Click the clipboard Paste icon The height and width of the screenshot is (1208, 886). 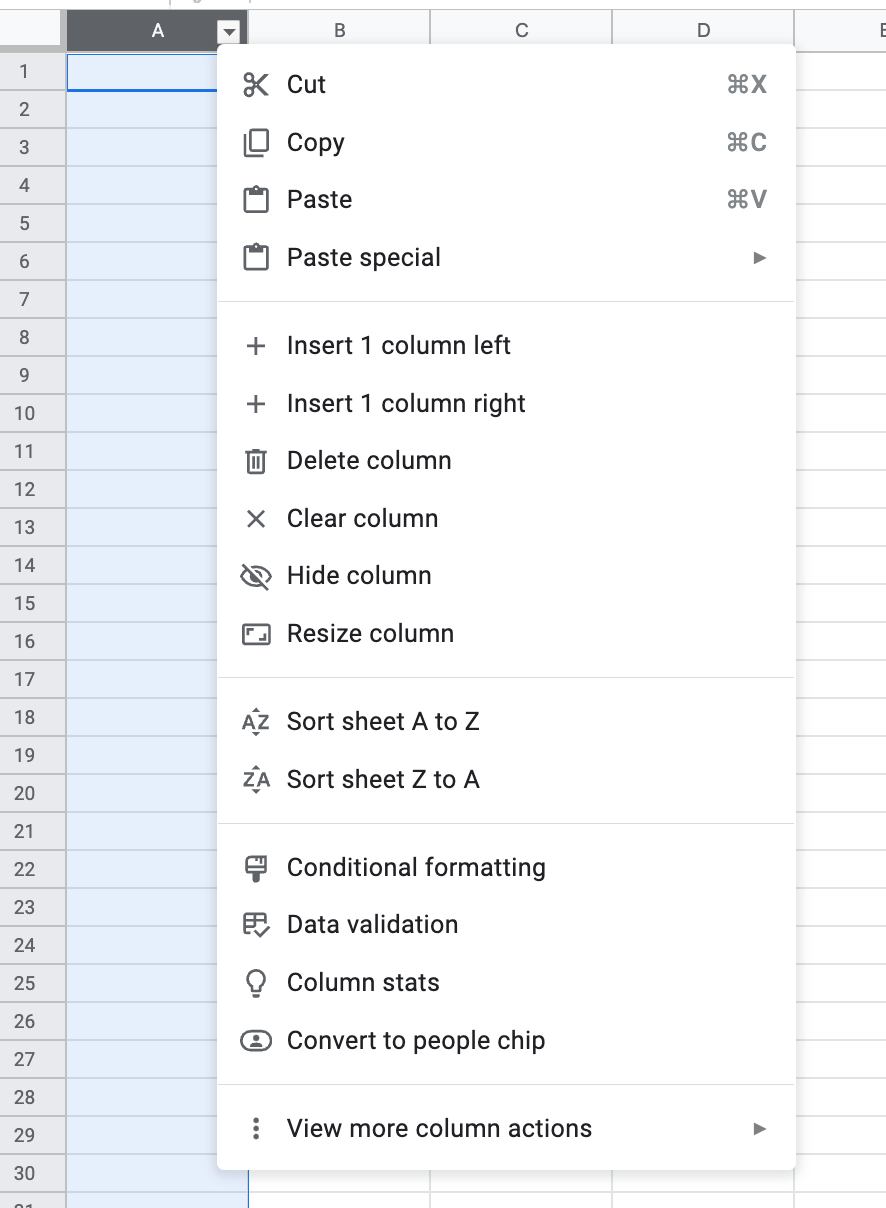pos(256,200)
